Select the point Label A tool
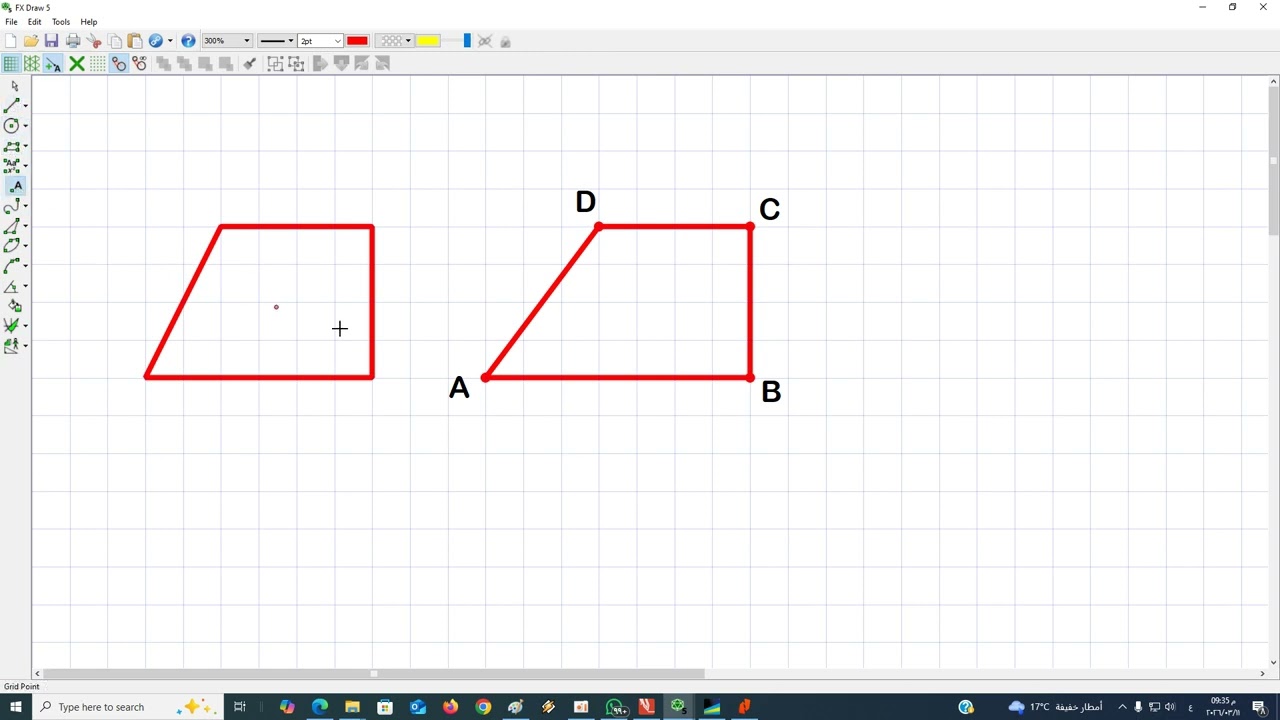Image resolution: width=1280 pixels, height=720 pixels. point(16,186)
